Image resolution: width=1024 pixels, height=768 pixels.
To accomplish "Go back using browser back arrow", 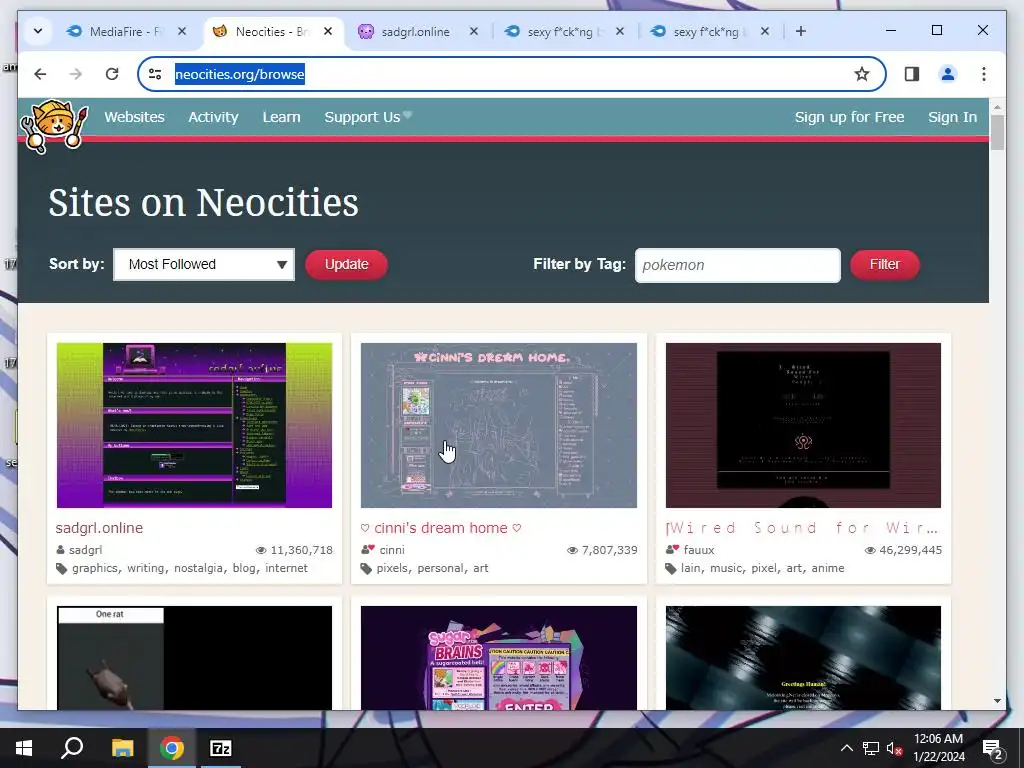I will [x=40, y=74].
